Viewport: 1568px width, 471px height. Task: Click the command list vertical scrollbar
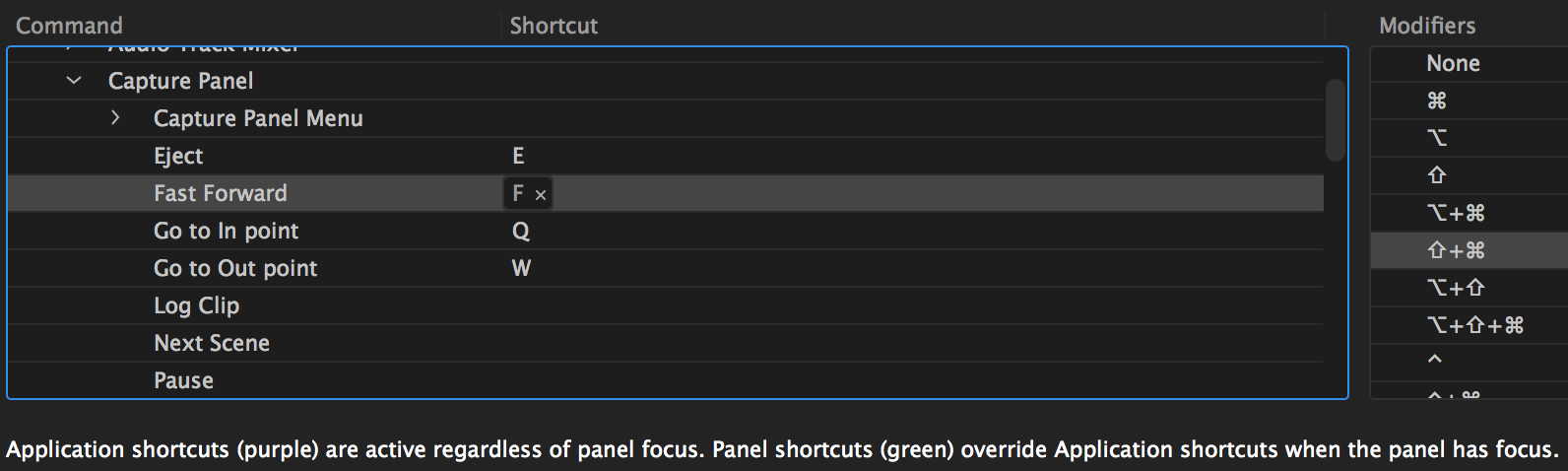click(1335, 120)
